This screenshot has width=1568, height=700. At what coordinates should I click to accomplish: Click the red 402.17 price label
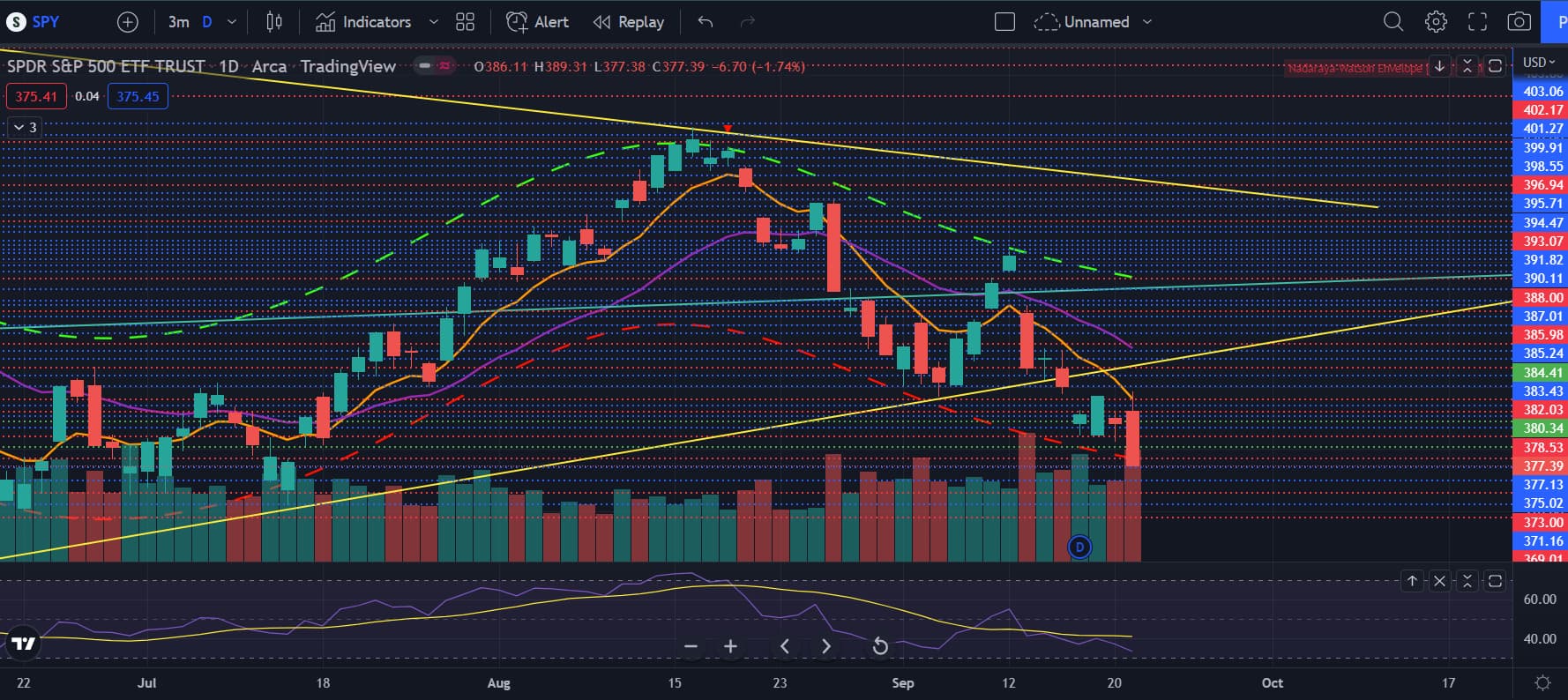1541,109
